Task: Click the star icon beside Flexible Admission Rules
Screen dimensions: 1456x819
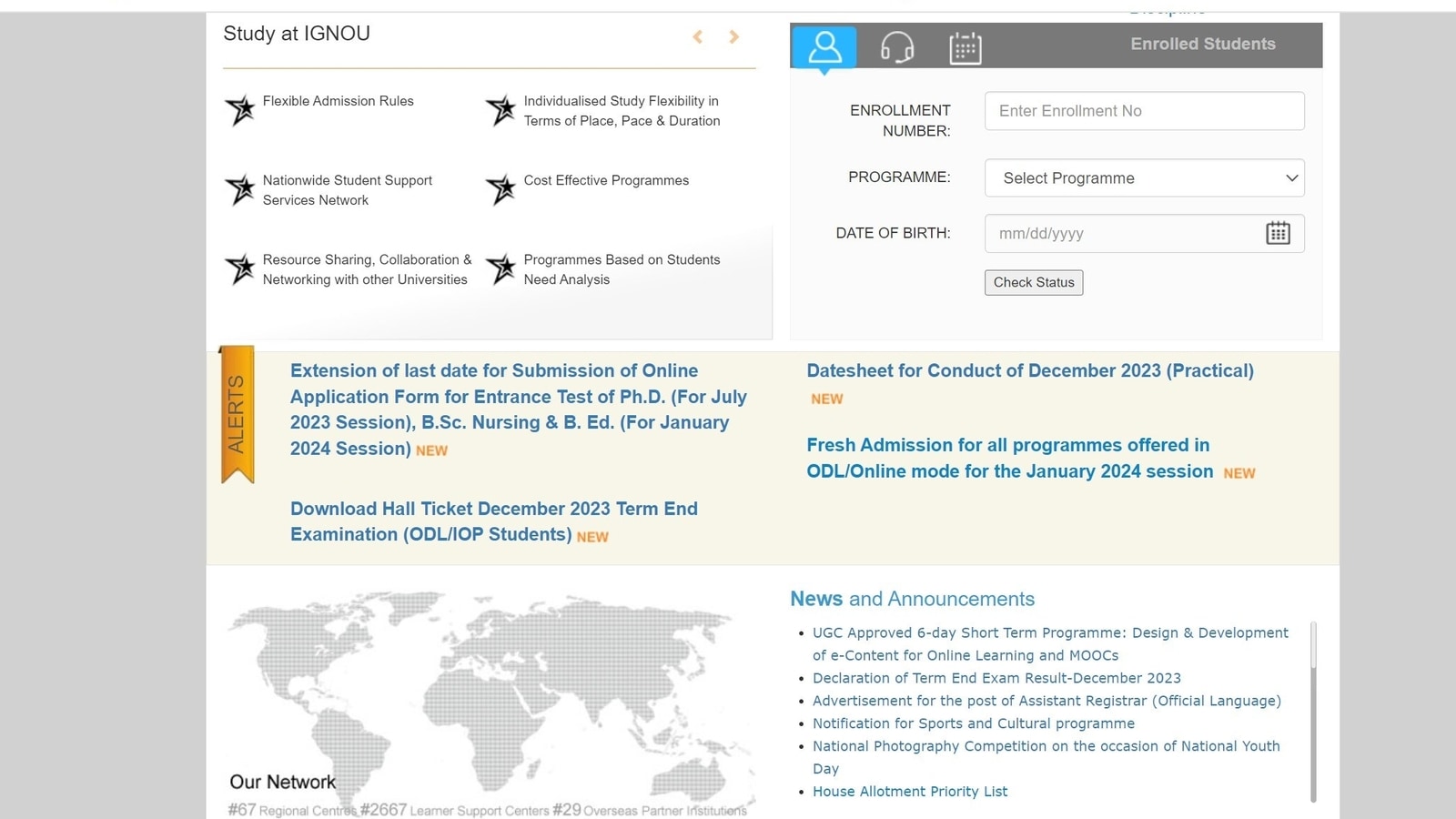Action: point(241,109)
